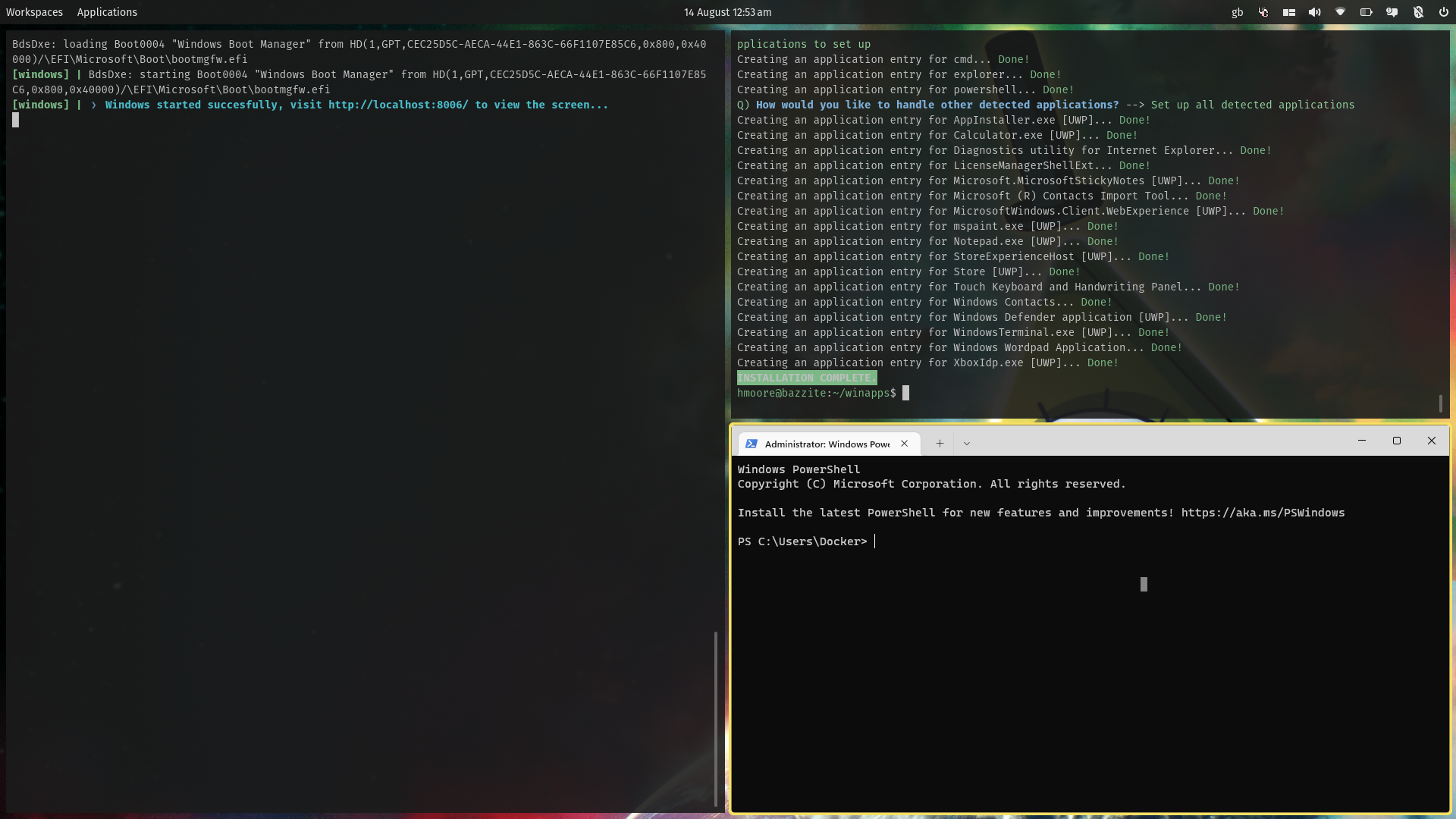Open the gb keyboard layout indicator
Viewport: 1456px width, 819px height.
pyautogui.click(x=1237, y=12)
